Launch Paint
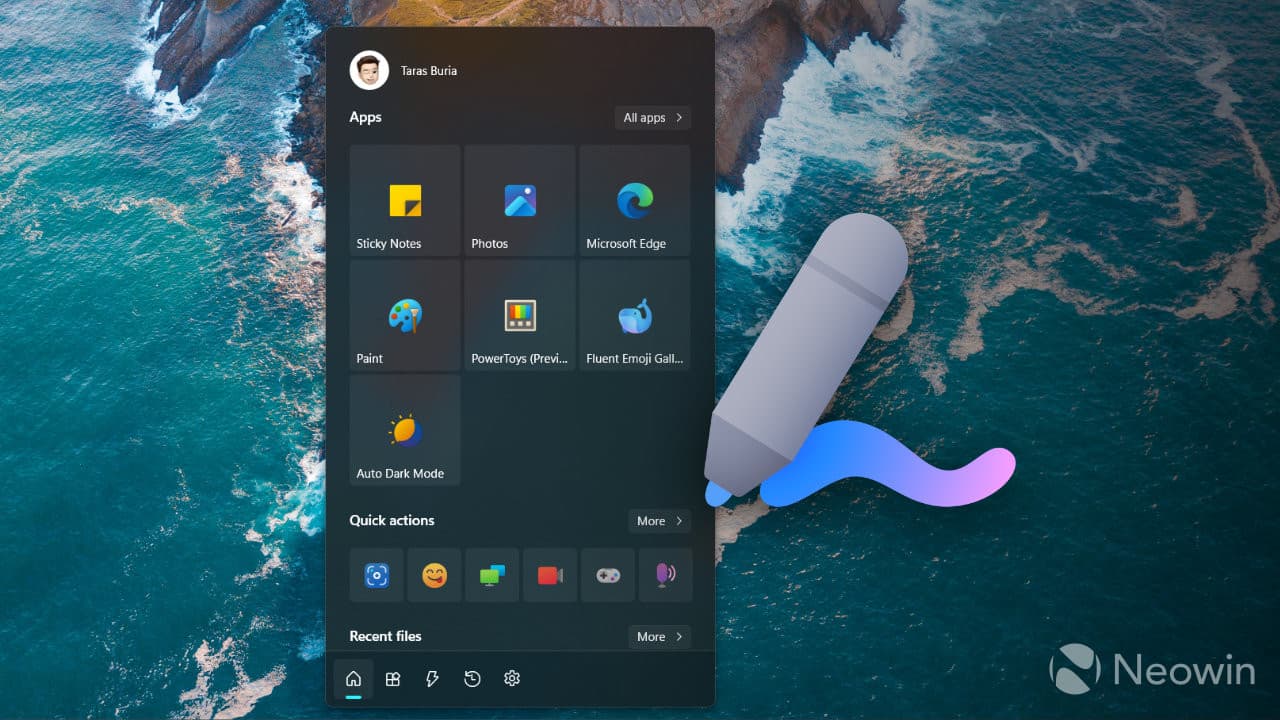1280x720 pixels. click(404, 315)
